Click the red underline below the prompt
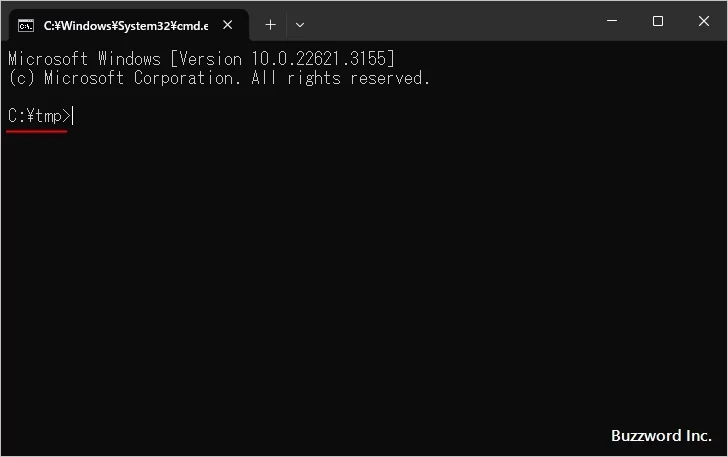The width and height of the screenshot is (728, 457). click(37, 131)
